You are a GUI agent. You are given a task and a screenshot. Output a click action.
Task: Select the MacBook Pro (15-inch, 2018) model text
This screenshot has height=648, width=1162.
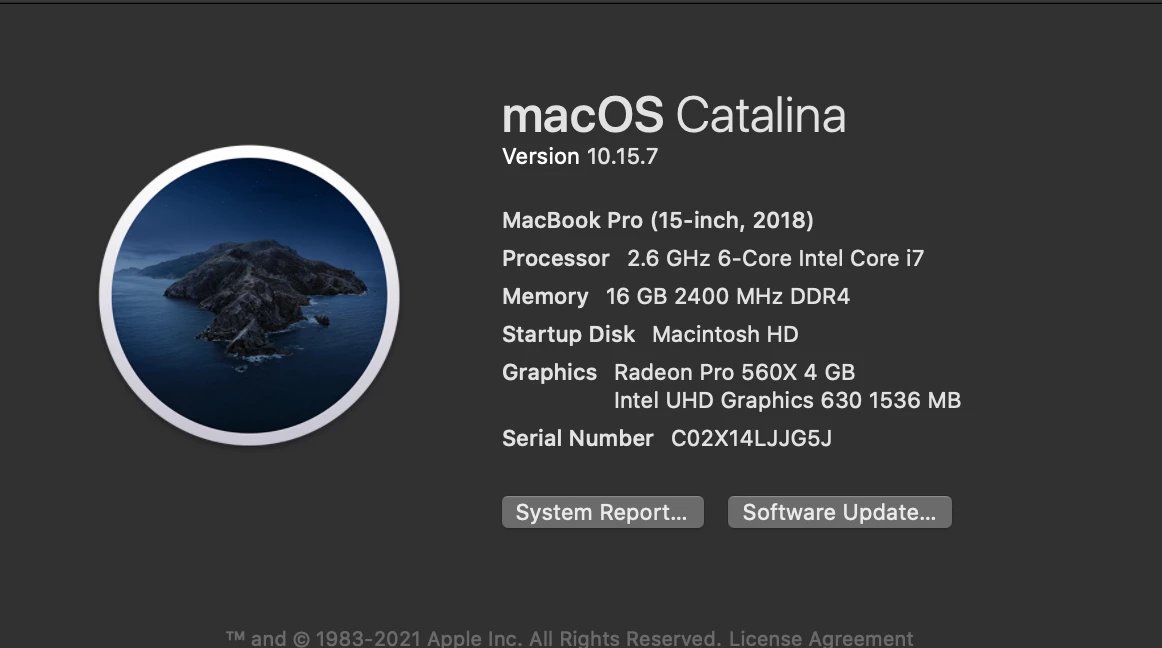[x=657, y=220]
